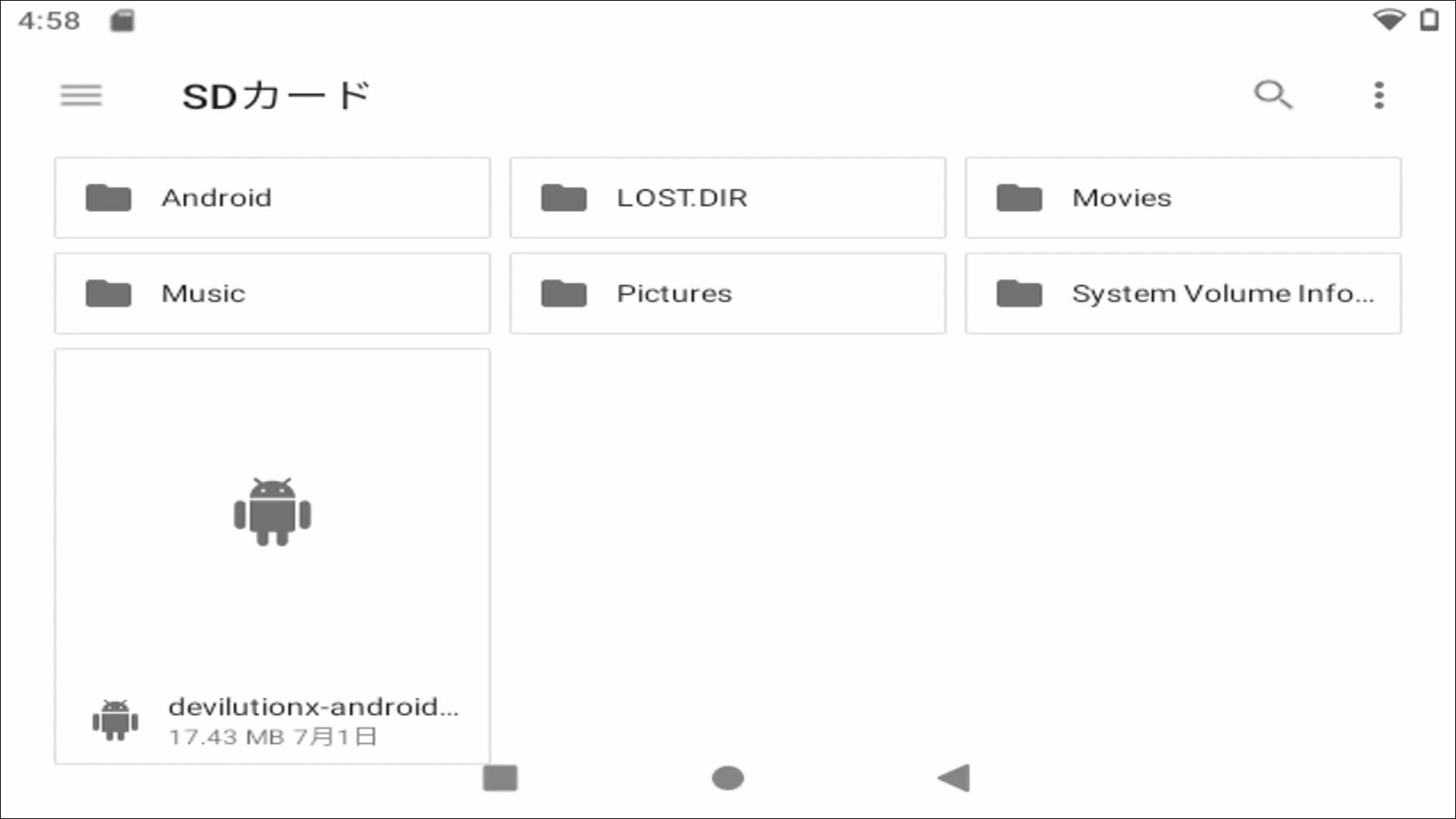Click the Movies folder icon

pos(1019,197)
